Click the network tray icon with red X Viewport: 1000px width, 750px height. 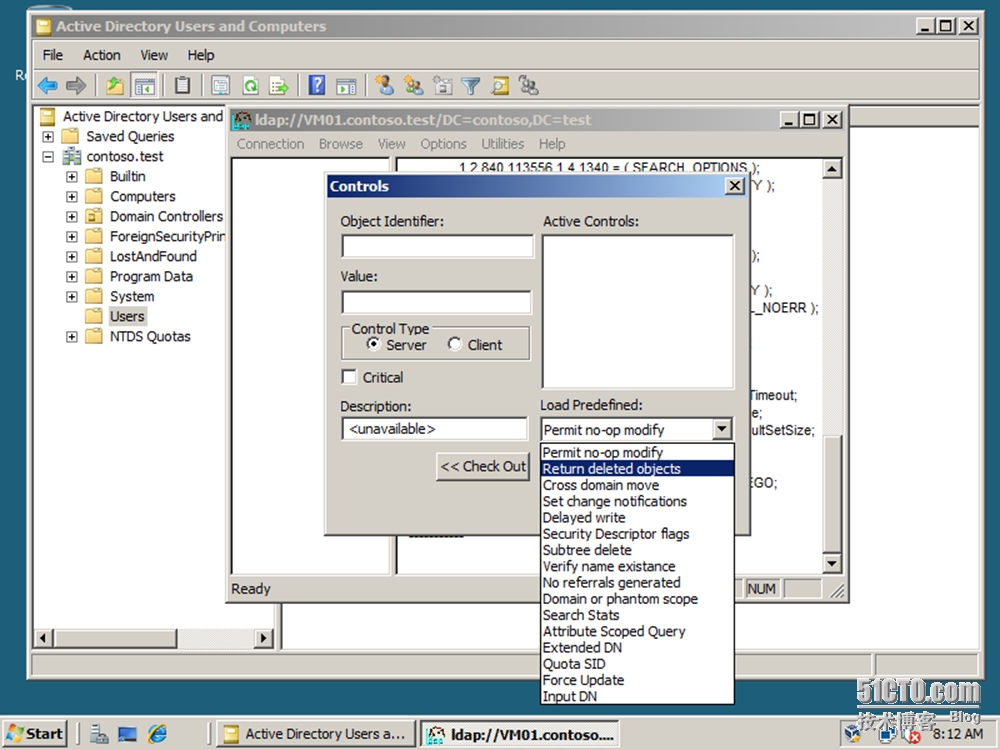pos(913,735)
